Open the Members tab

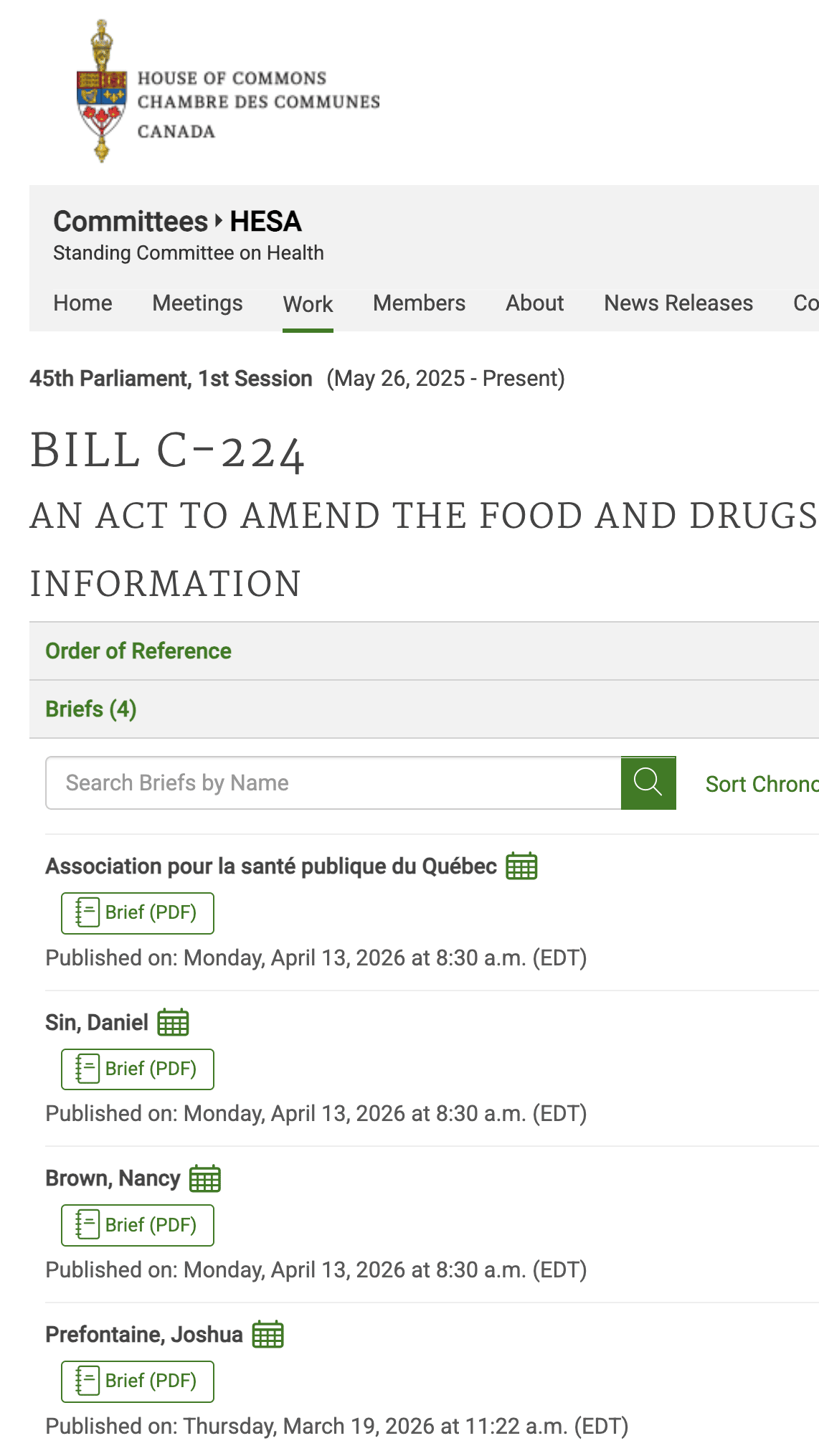pyautogui.click(x=419, y=303)
